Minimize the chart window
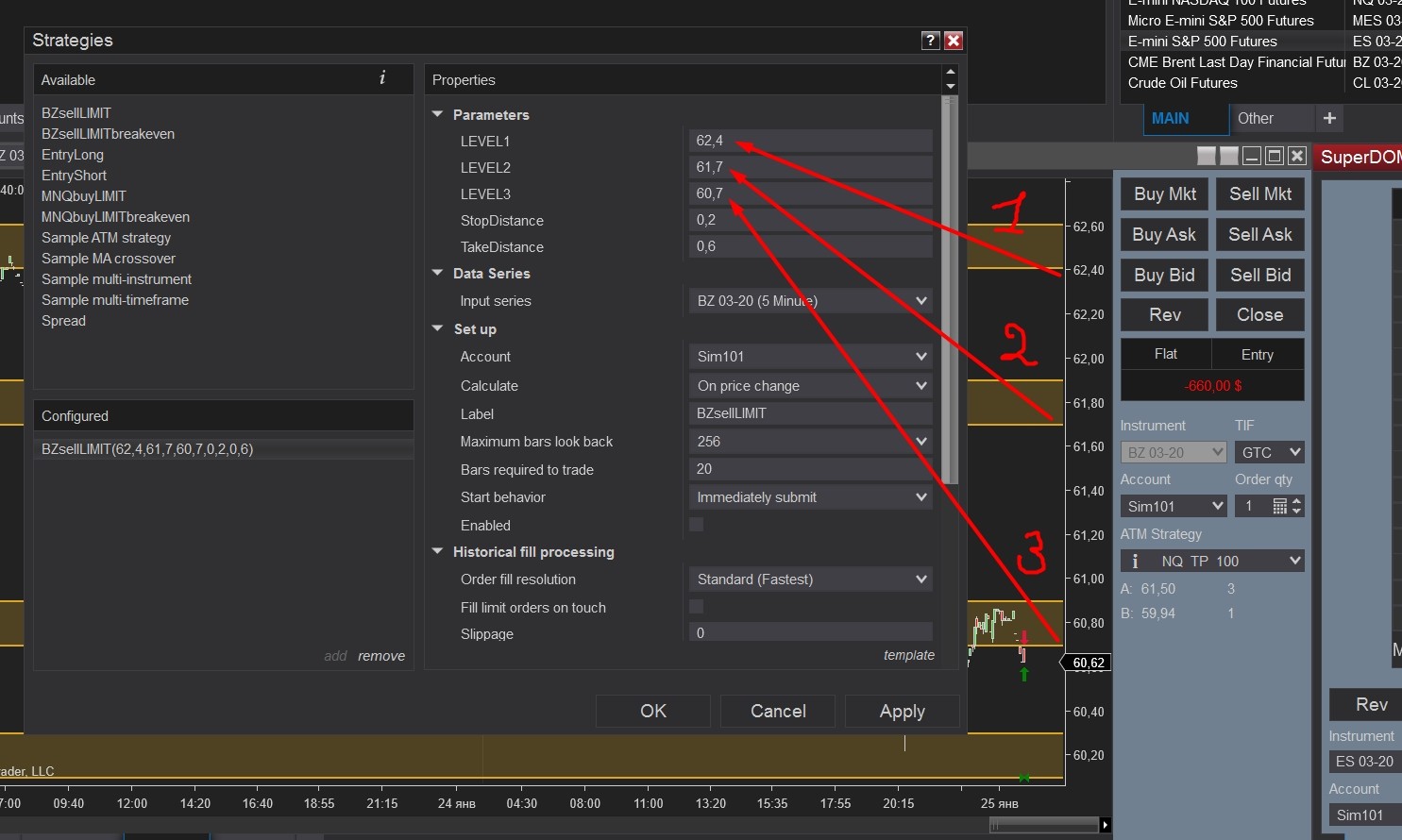Viewport: 1402px width, 840px height. tap(1252, 156)
